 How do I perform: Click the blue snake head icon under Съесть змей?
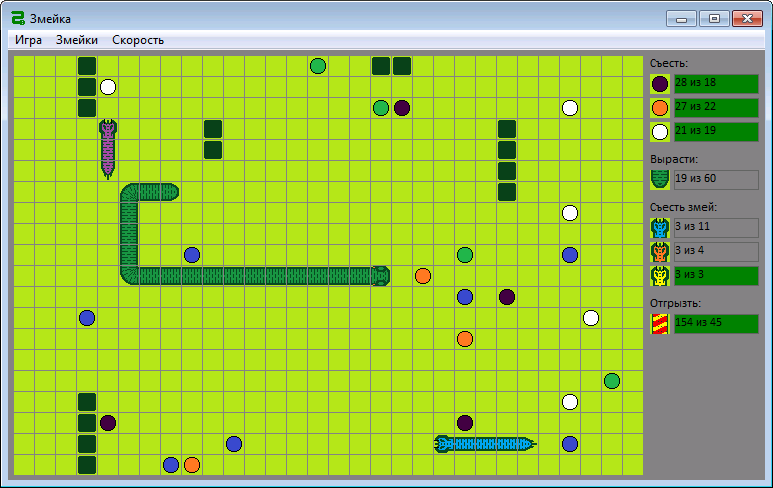[660, 228]
